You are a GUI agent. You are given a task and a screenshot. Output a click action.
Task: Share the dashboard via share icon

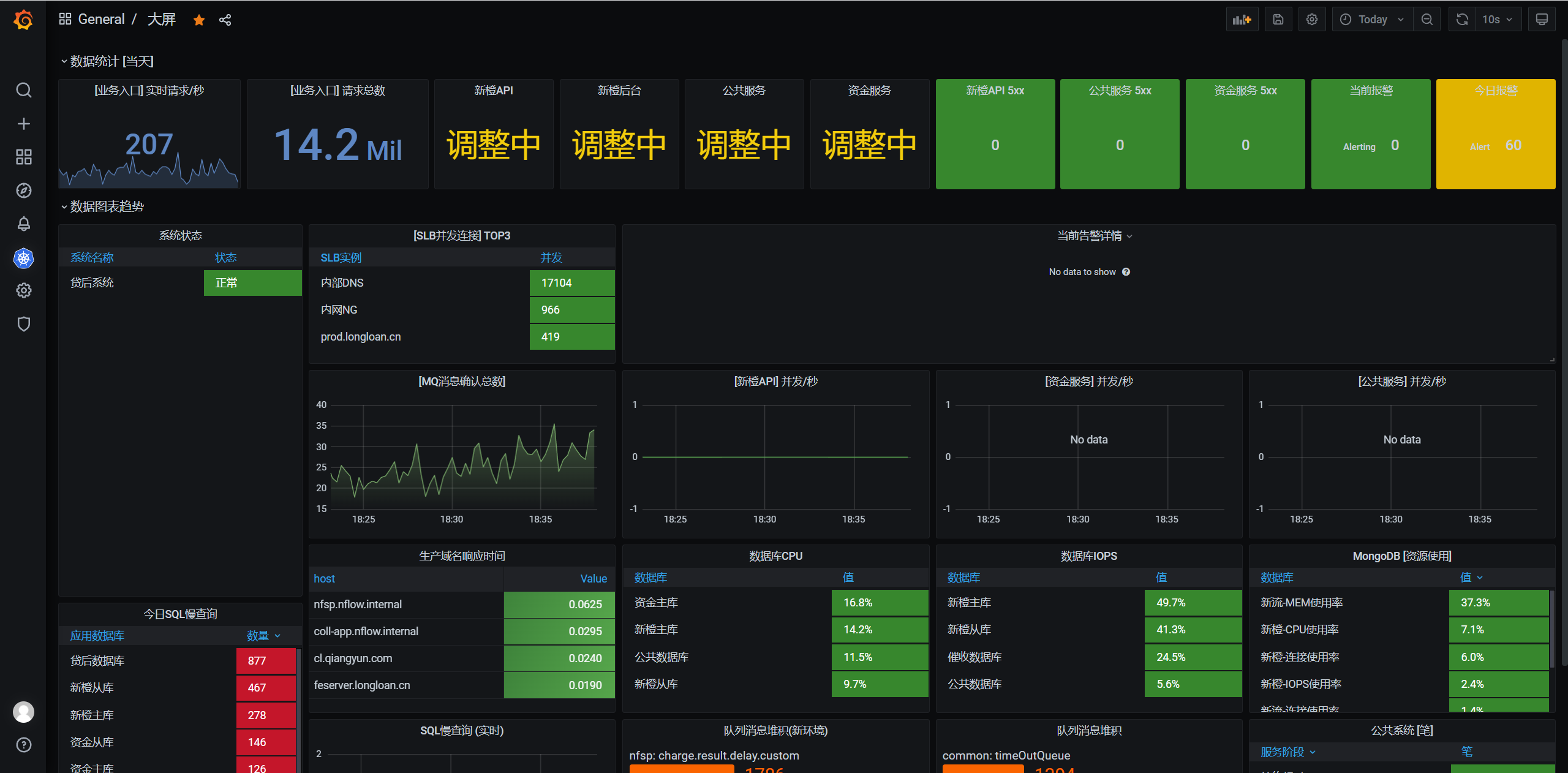point(225,20)
